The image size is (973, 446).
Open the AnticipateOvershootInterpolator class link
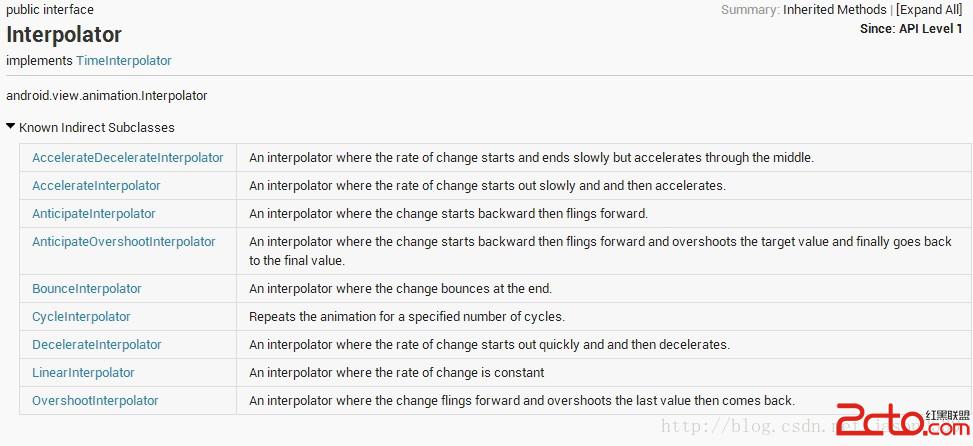(x=124, y=242)
